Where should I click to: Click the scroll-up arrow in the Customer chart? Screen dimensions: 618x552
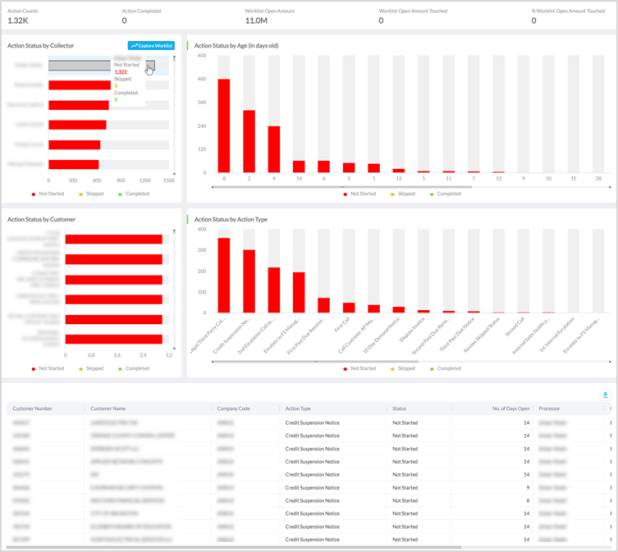174,231
